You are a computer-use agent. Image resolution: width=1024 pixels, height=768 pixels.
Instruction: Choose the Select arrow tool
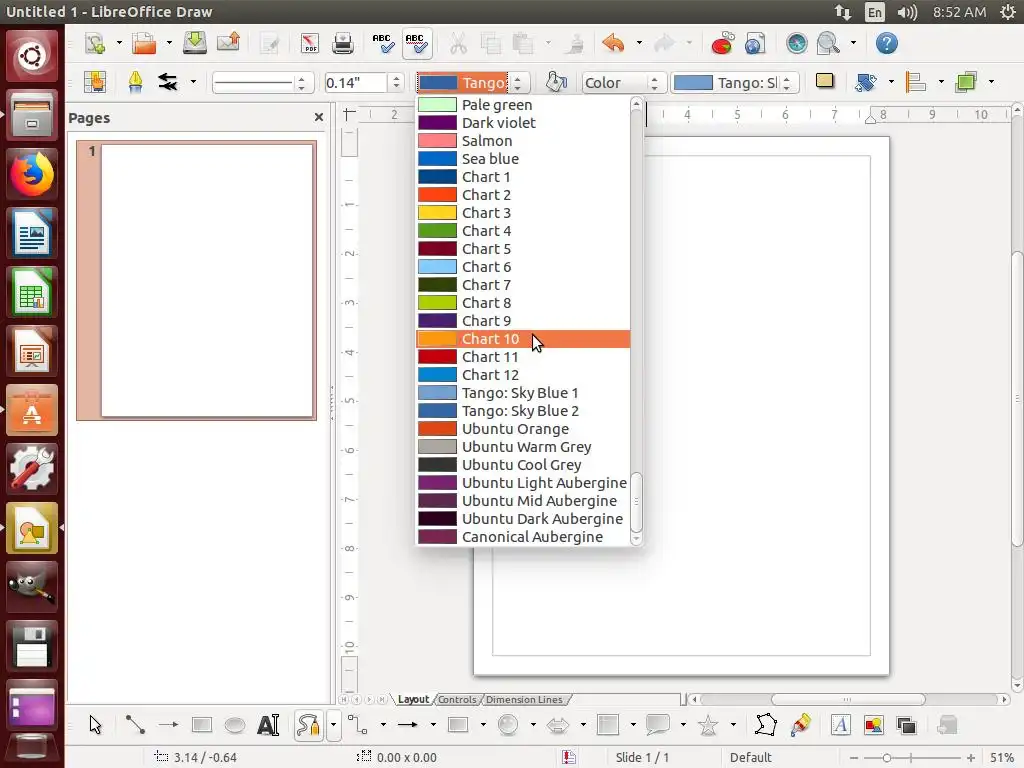coord(95,725)
